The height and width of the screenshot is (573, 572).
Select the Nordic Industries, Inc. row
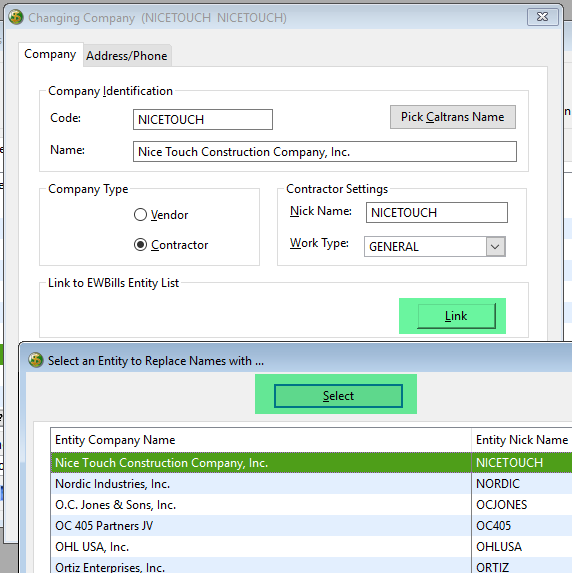(x=311, y=484)
